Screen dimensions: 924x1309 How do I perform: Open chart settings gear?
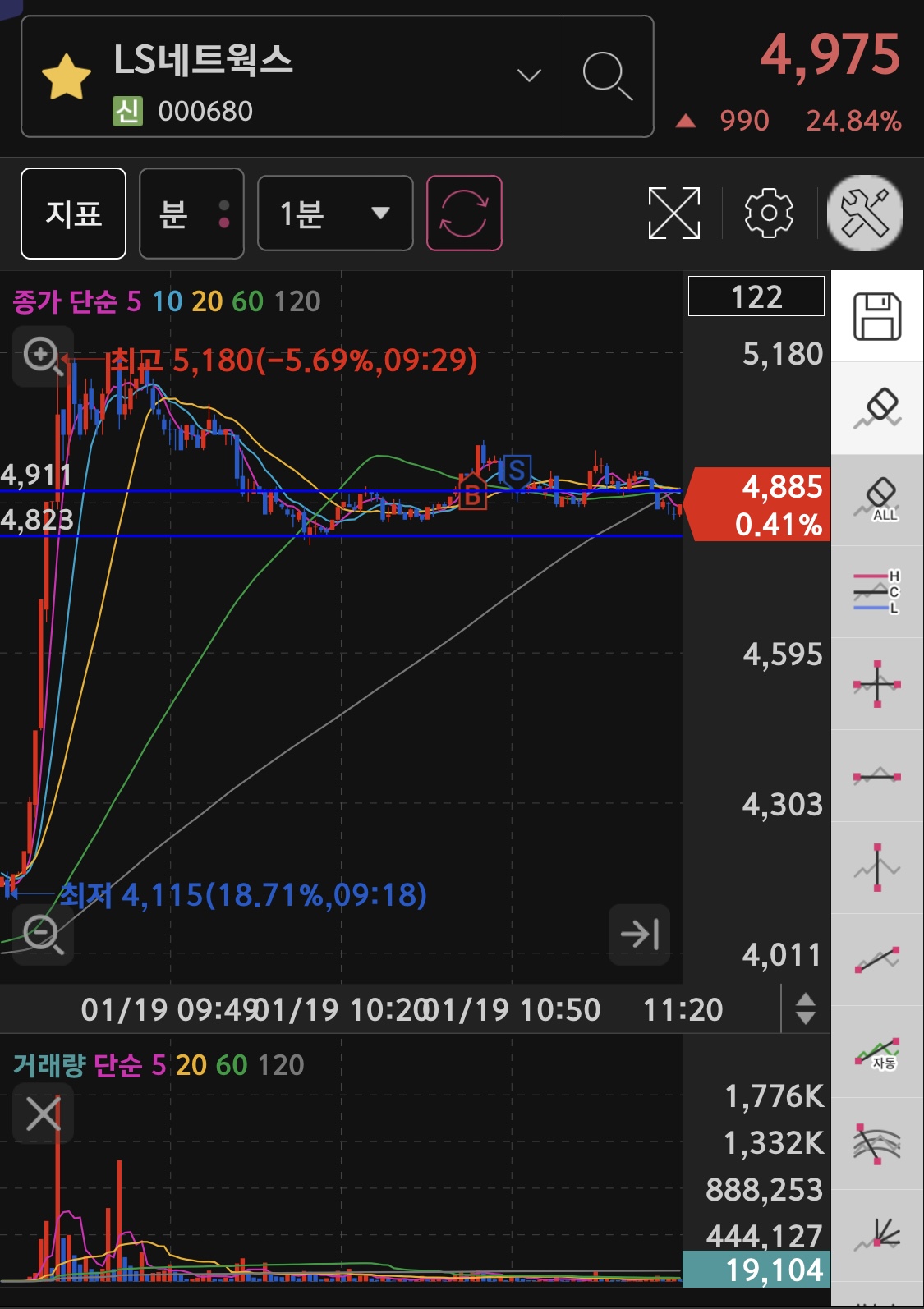pyautogui.click(x=769, y=214)
